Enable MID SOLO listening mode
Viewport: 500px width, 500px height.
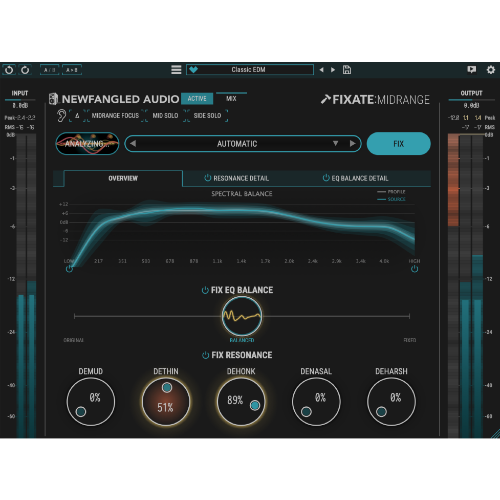tap(165, 116)
